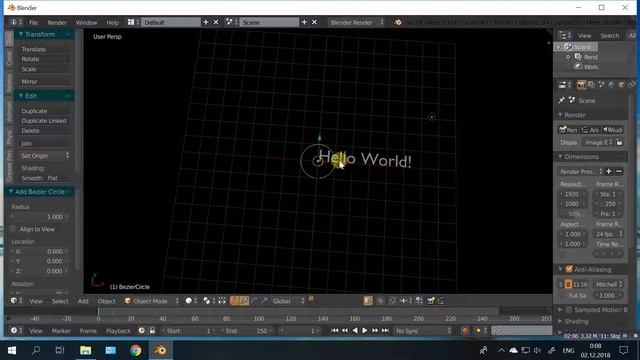Open the Object properties tab icon
The height and width of the screenshot is (360, 640).
click(x=621, y=84)
